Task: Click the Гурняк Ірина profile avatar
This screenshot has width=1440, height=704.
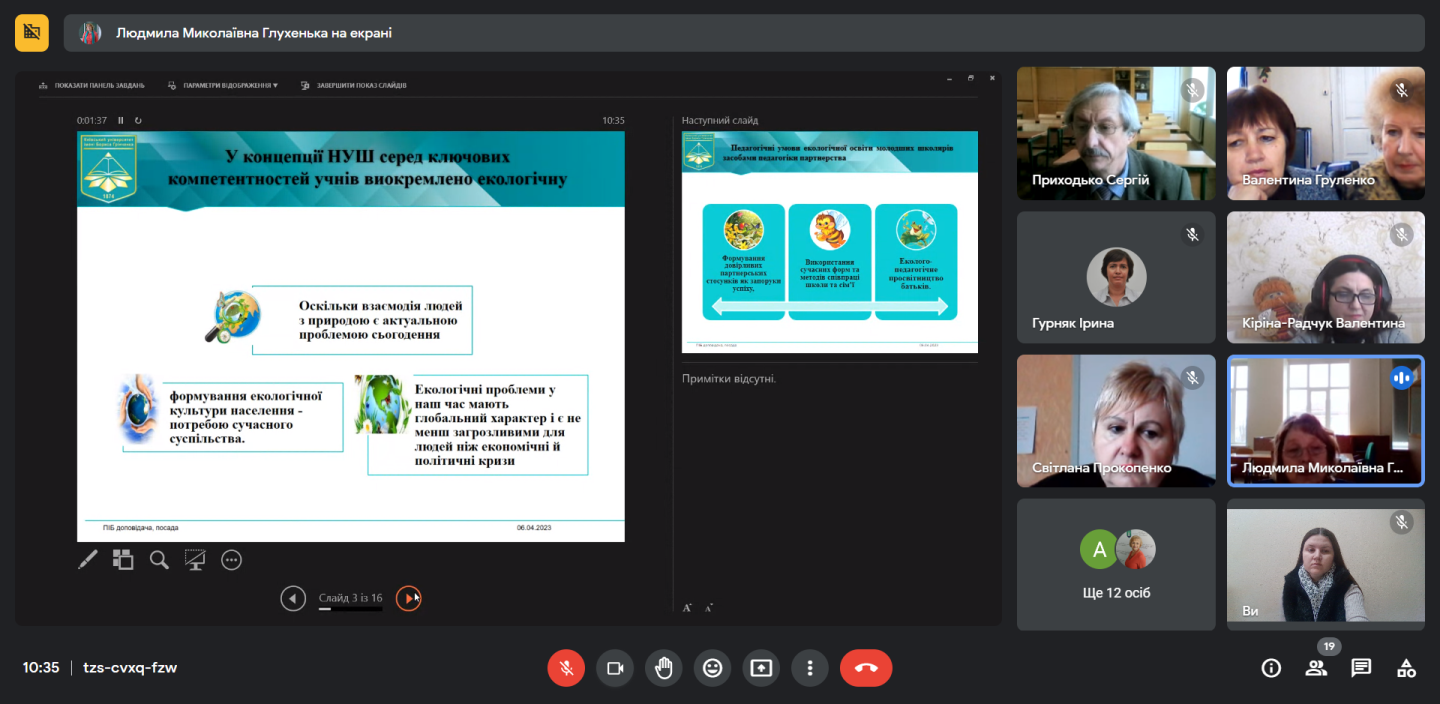Action: [x=1116, y=277]
